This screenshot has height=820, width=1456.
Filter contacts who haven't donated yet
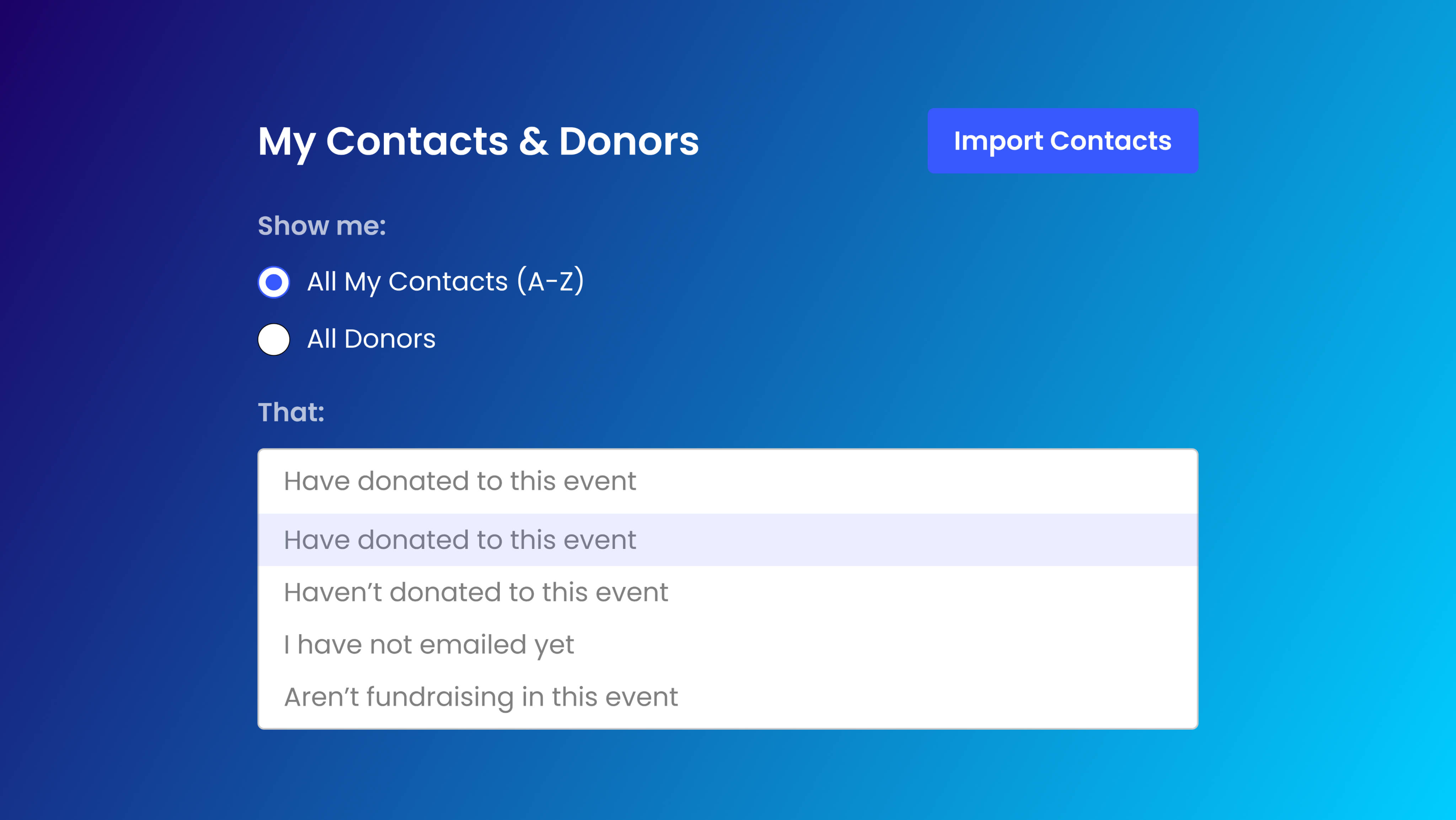pos(476,592)
